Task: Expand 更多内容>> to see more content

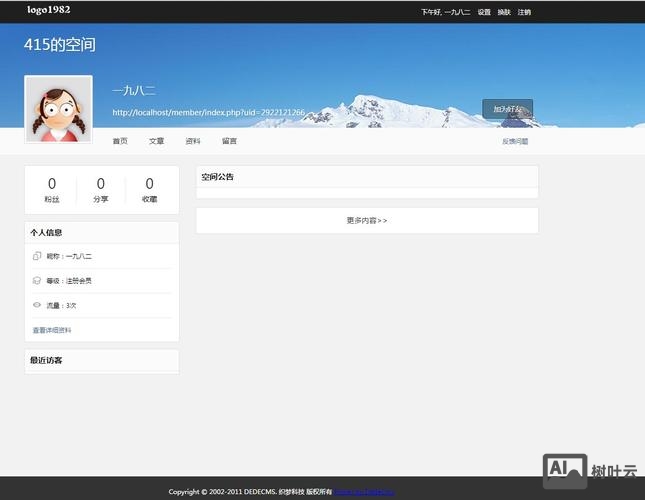Action: tap(367, 220)
